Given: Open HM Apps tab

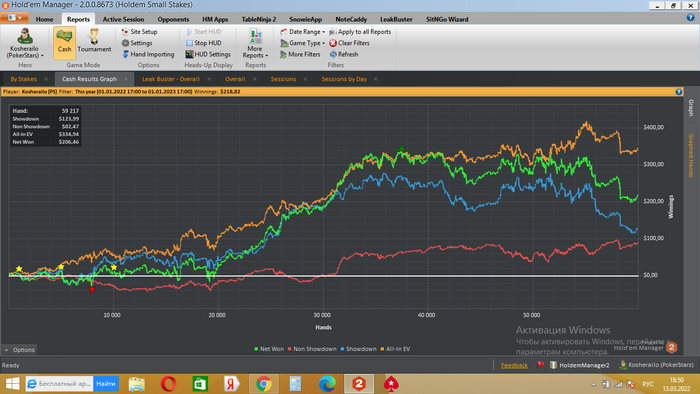Looking at the screenshot, I should click(x=215, y=19).
